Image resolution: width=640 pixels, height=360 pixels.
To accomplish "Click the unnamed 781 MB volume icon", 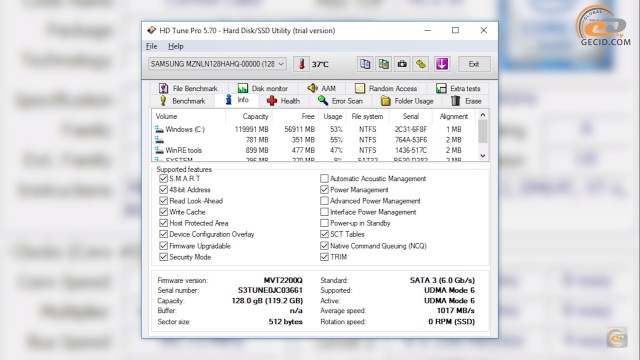I will click(x=159, y=140).
